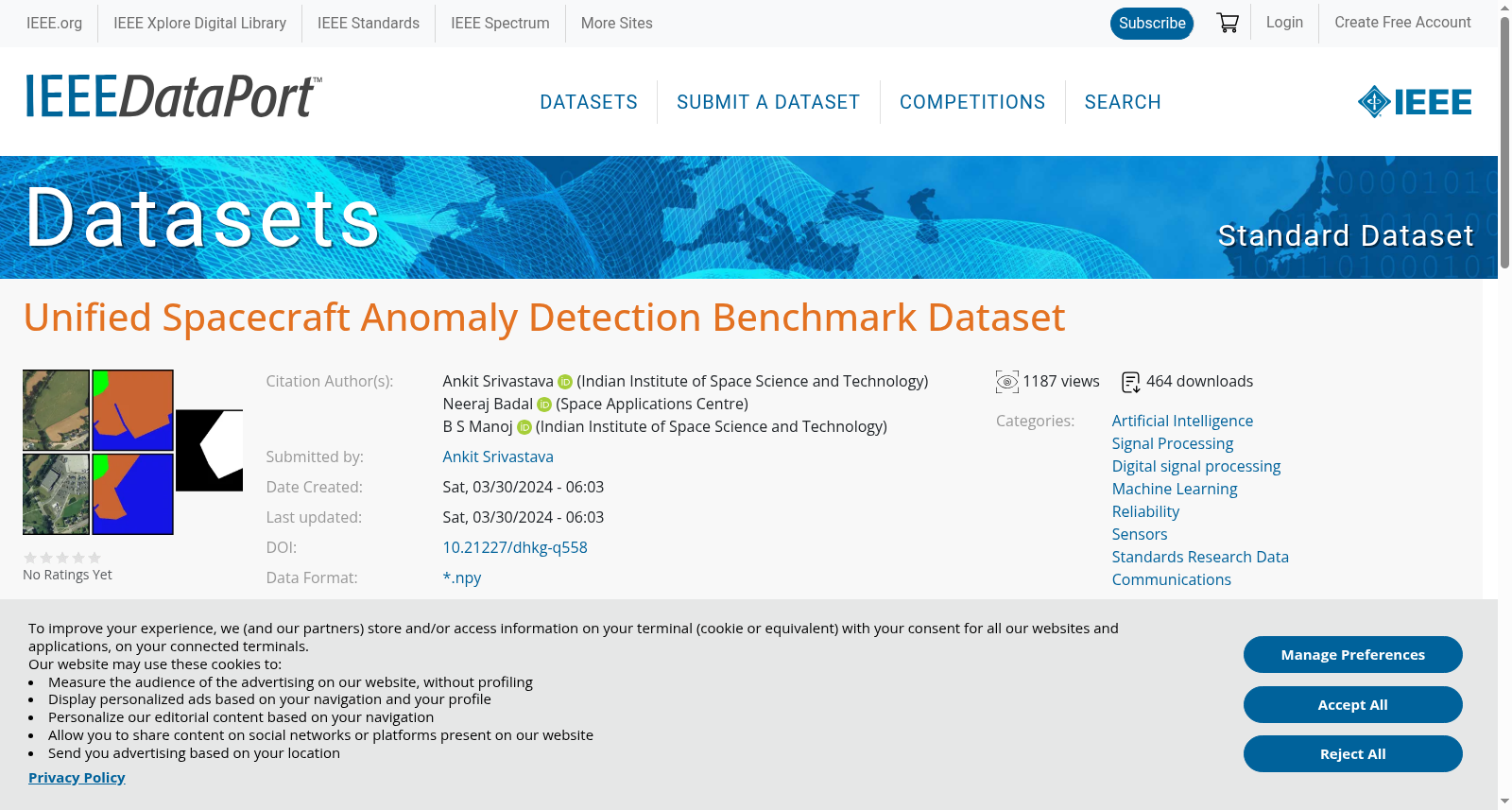Open IEEE Standards link
1512x810 pixels.
pos(369,23)
